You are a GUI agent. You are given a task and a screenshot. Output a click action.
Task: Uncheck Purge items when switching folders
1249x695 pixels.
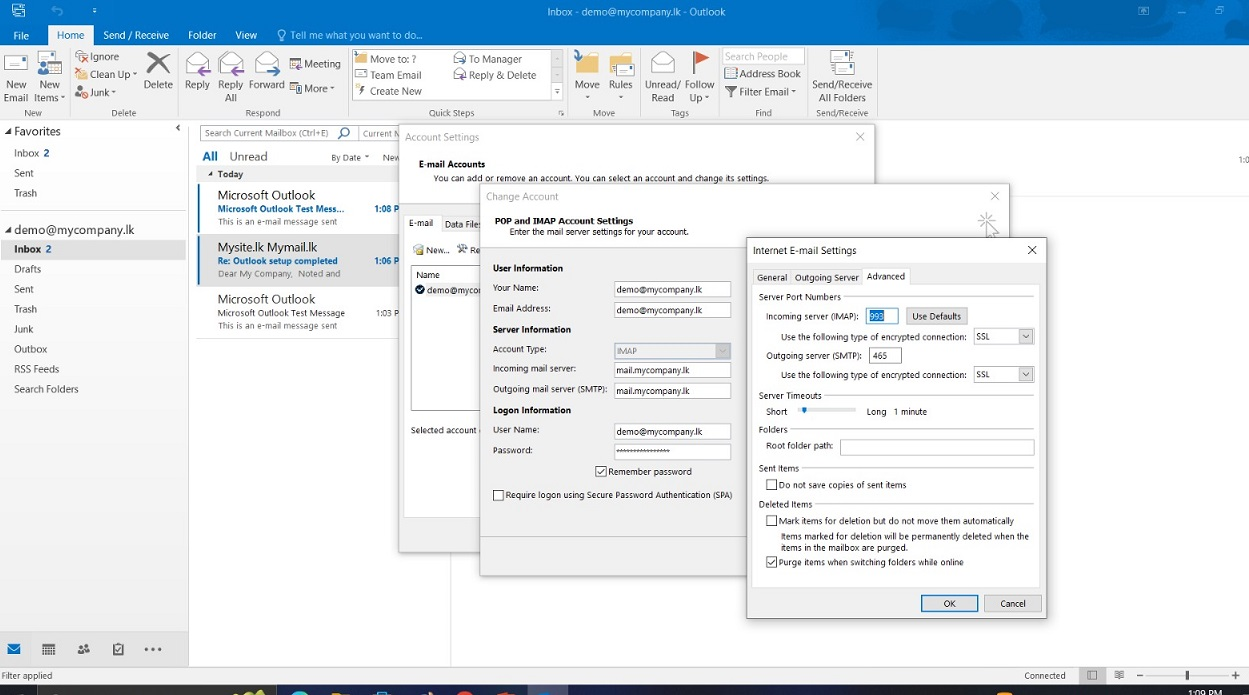(x=771, y=563)
